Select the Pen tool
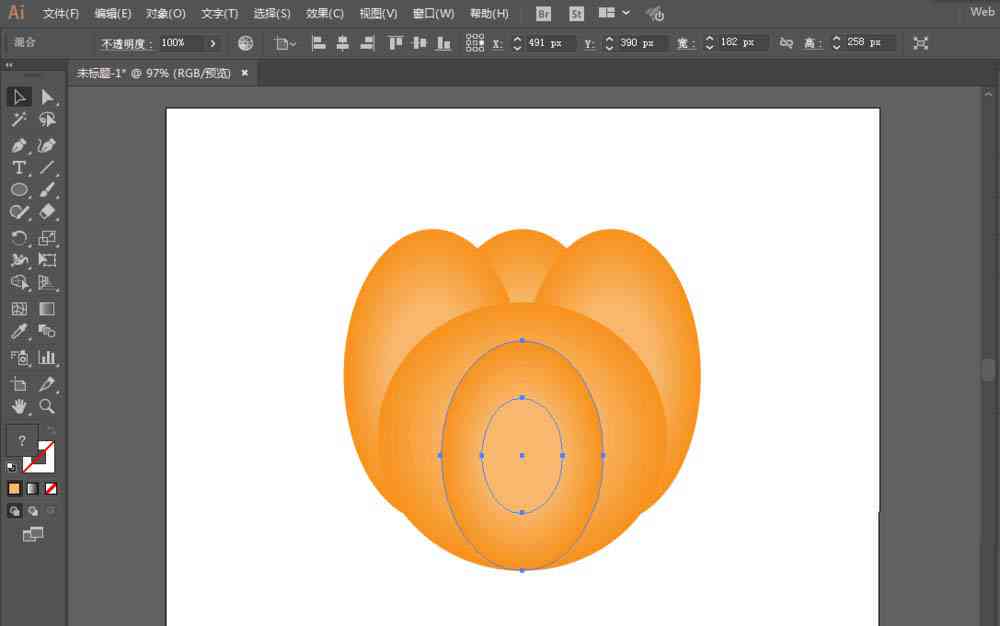 coord(18,145)
